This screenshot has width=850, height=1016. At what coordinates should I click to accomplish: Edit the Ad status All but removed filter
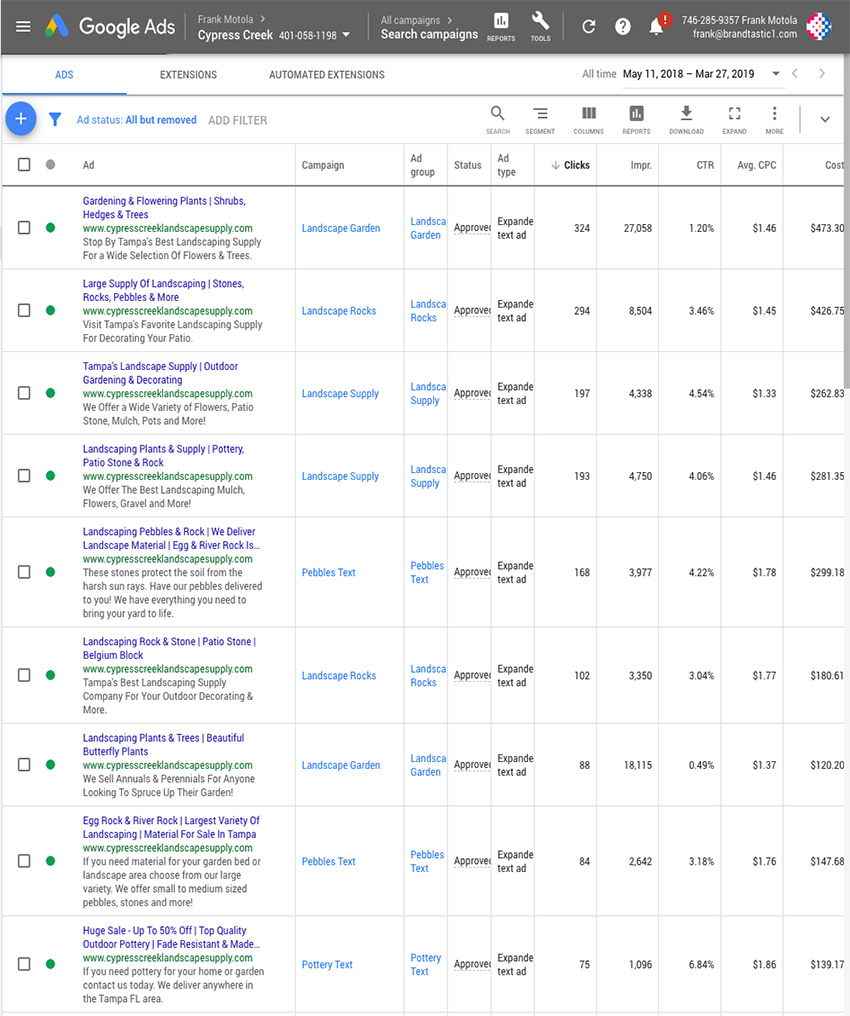click(136, 120)
